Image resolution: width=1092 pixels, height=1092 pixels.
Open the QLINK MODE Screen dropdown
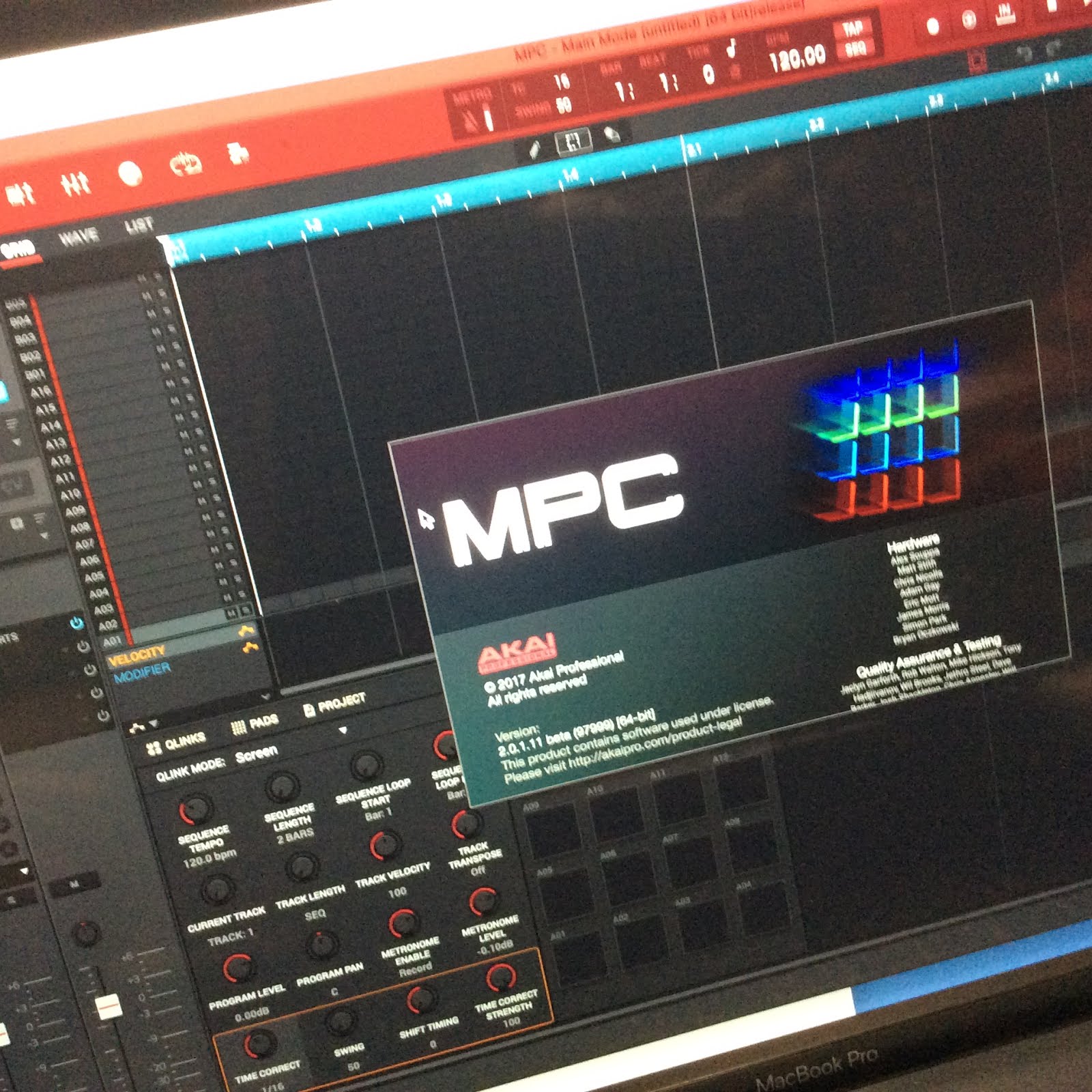[x=256, y=754]
